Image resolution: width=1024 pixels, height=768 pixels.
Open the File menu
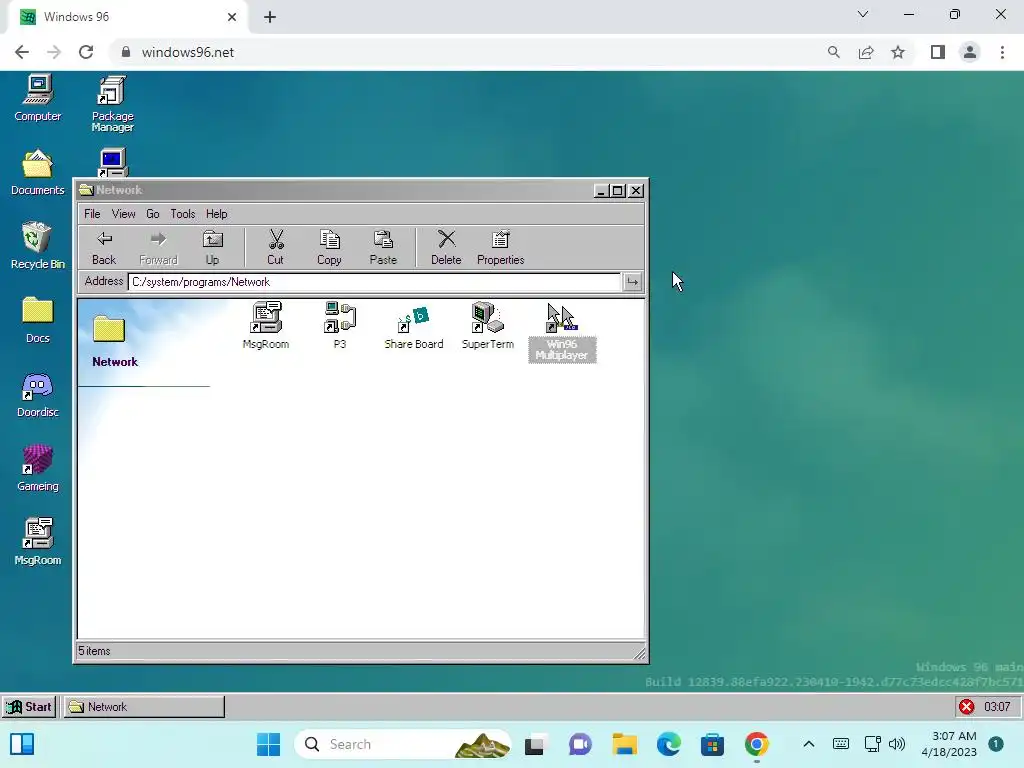92,214
